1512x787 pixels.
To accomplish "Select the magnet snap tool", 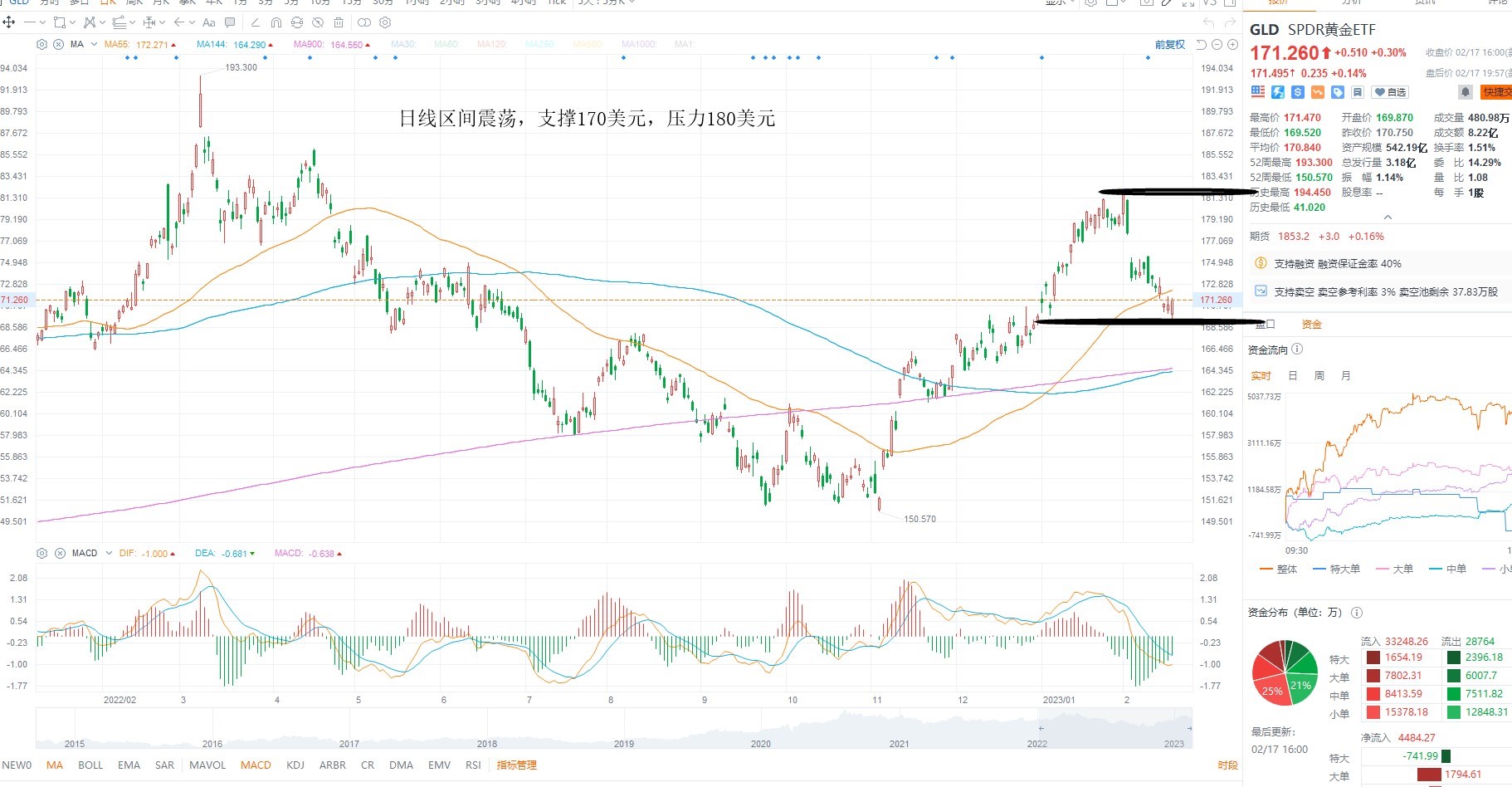I will [x=276, y=22].
